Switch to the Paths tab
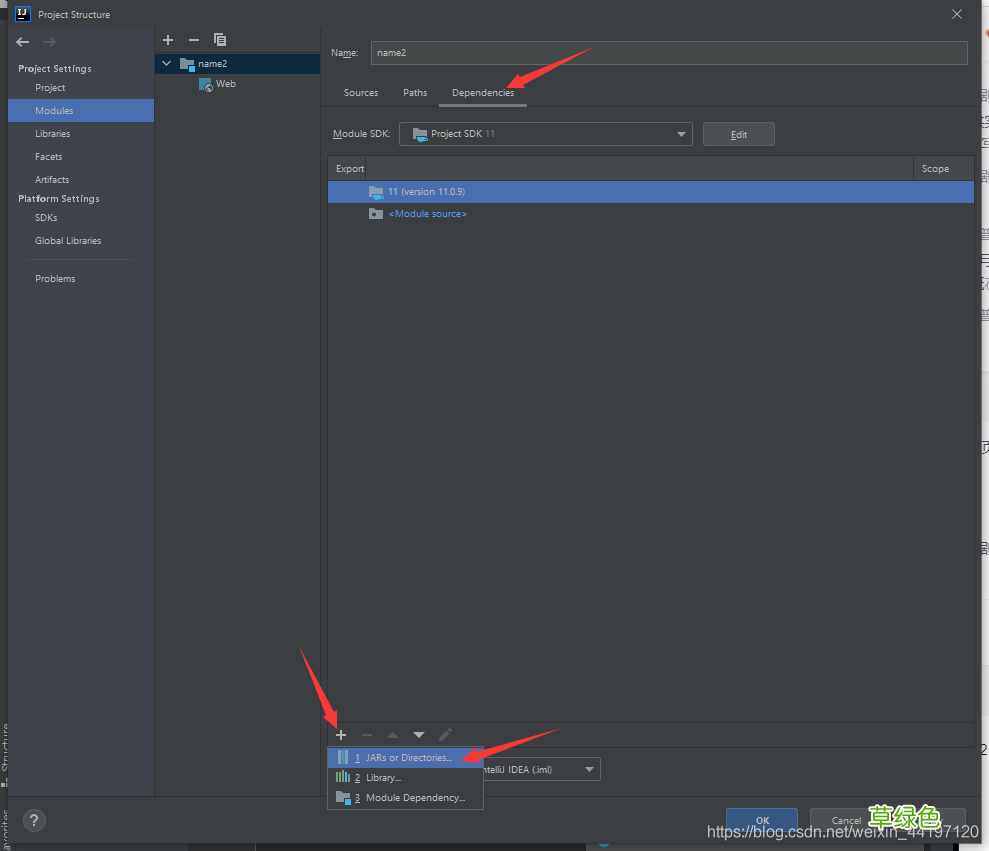 415,93
